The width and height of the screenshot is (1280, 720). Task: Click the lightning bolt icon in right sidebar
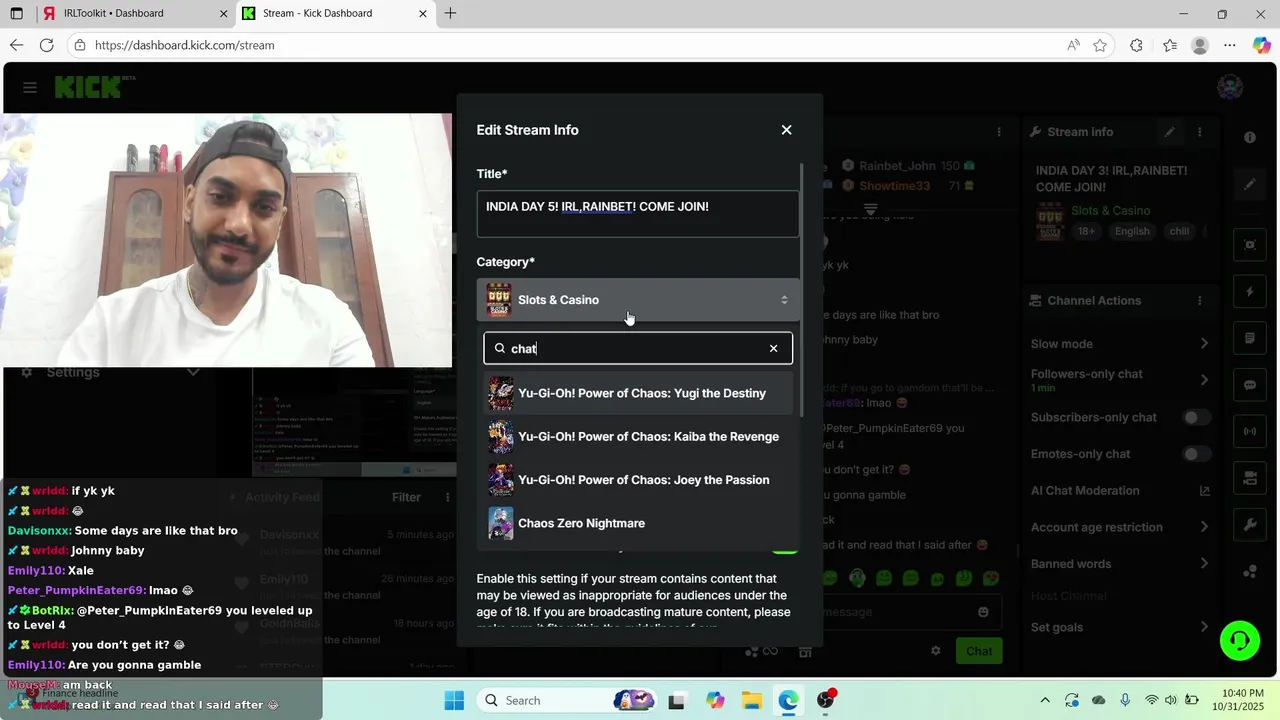click(x=1250, y=292)
